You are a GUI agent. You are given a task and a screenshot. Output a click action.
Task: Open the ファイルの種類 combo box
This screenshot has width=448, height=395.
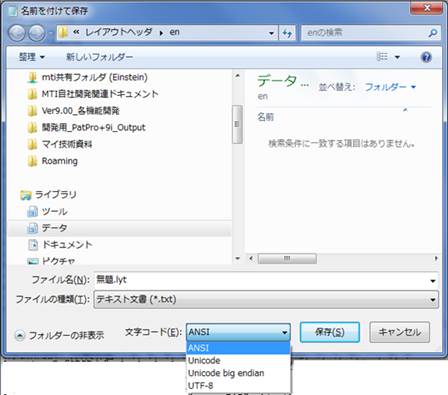point(266,299)
